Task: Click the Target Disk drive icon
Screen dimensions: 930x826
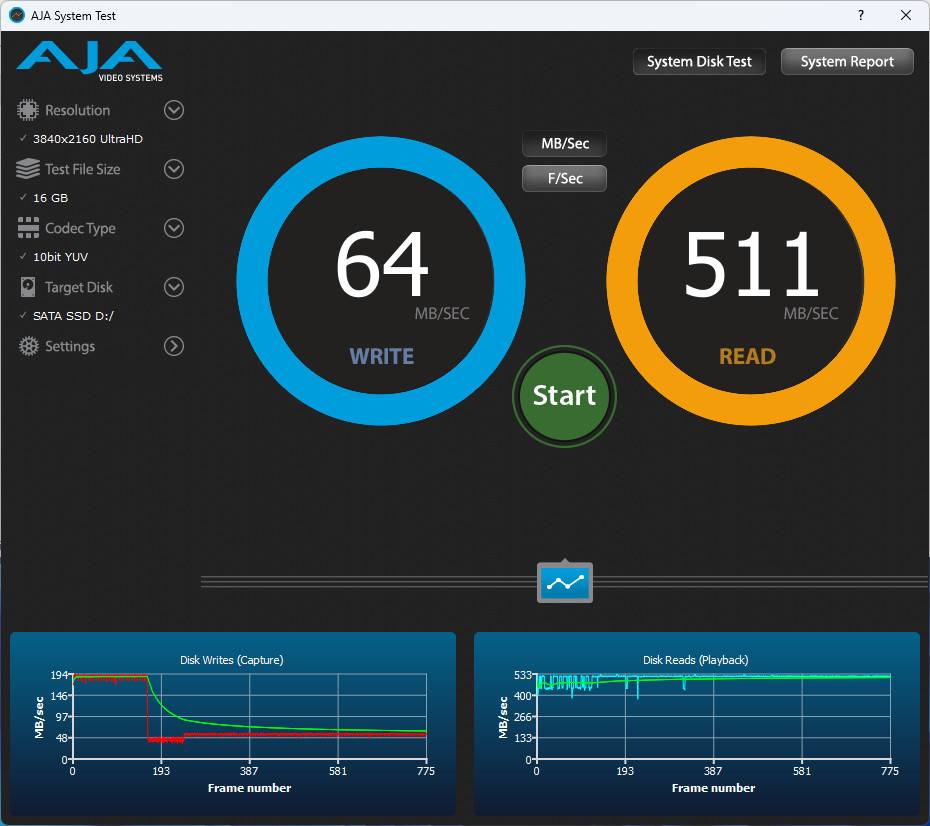Action: click(28, 287)
